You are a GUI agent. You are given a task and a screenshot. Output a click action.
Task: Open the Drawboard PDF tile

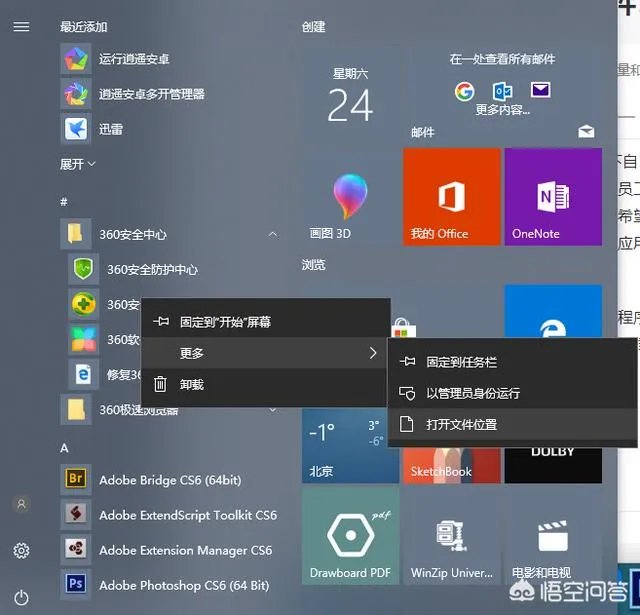[350, 536]
